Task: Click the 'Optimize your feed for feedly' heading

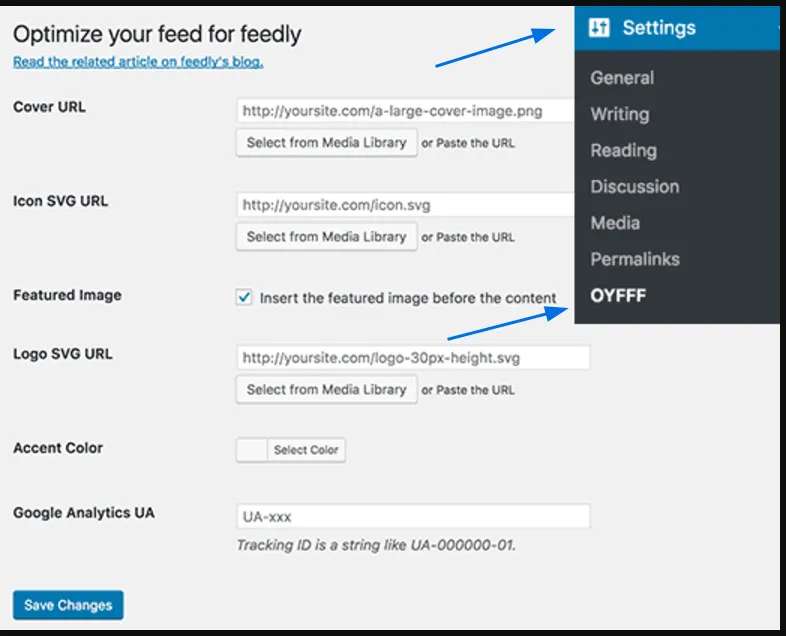Action: coord(157,34)
